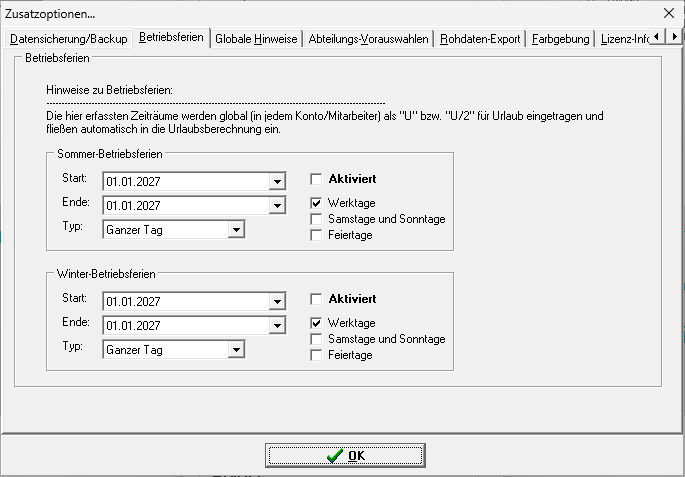Open the Abteilungs-Vorauswahlen tab
The image size is (685, 477).
tap(368, 39)
